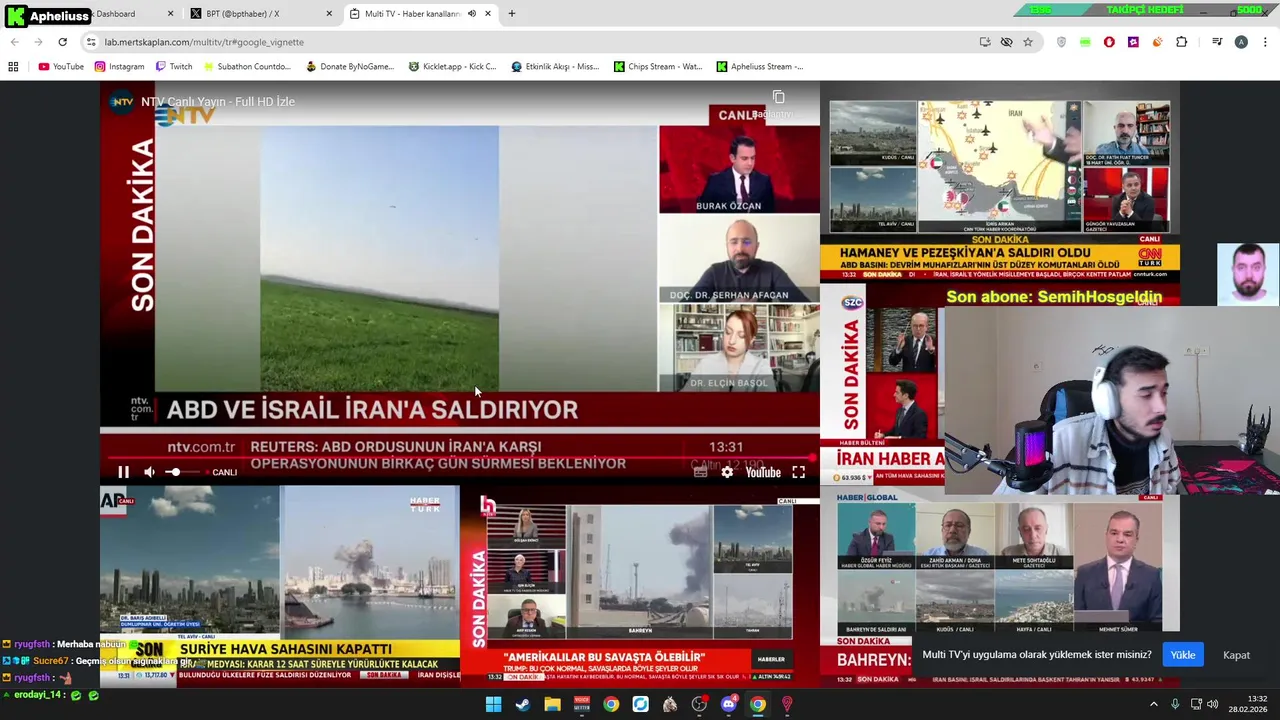
Task: Mute the Multi TV tab audio icon
Action: pyautogui.click(x=472, y=14)
